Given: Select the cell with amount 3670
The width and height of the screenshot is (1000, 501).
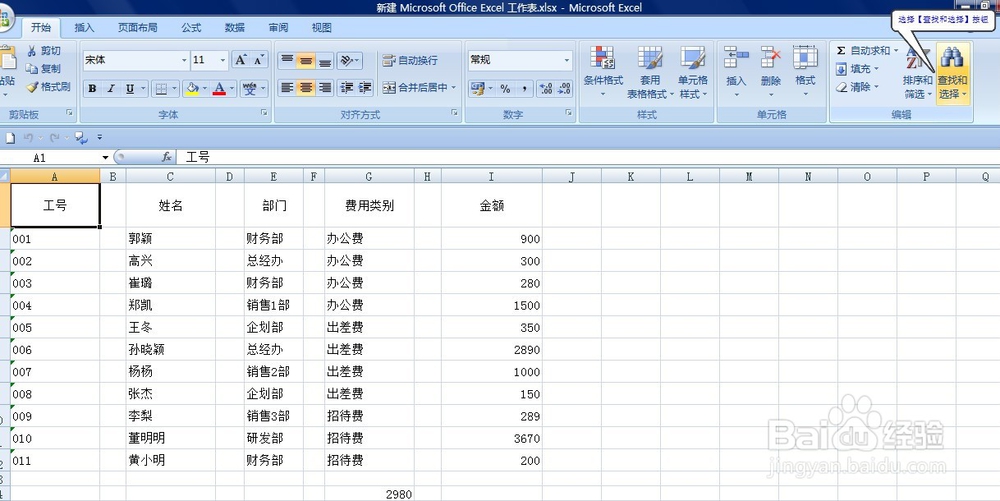Looking at the screenshot, I should [491, 439].
